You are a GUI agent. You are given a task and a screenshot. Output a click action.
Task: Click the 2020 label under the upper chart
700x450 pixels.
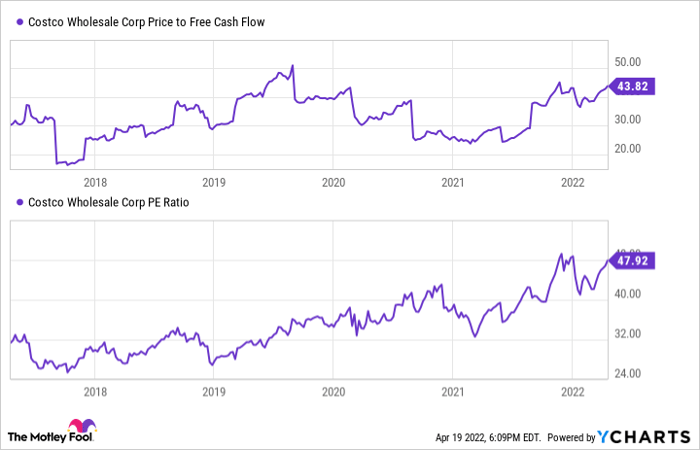pos(333,182)
